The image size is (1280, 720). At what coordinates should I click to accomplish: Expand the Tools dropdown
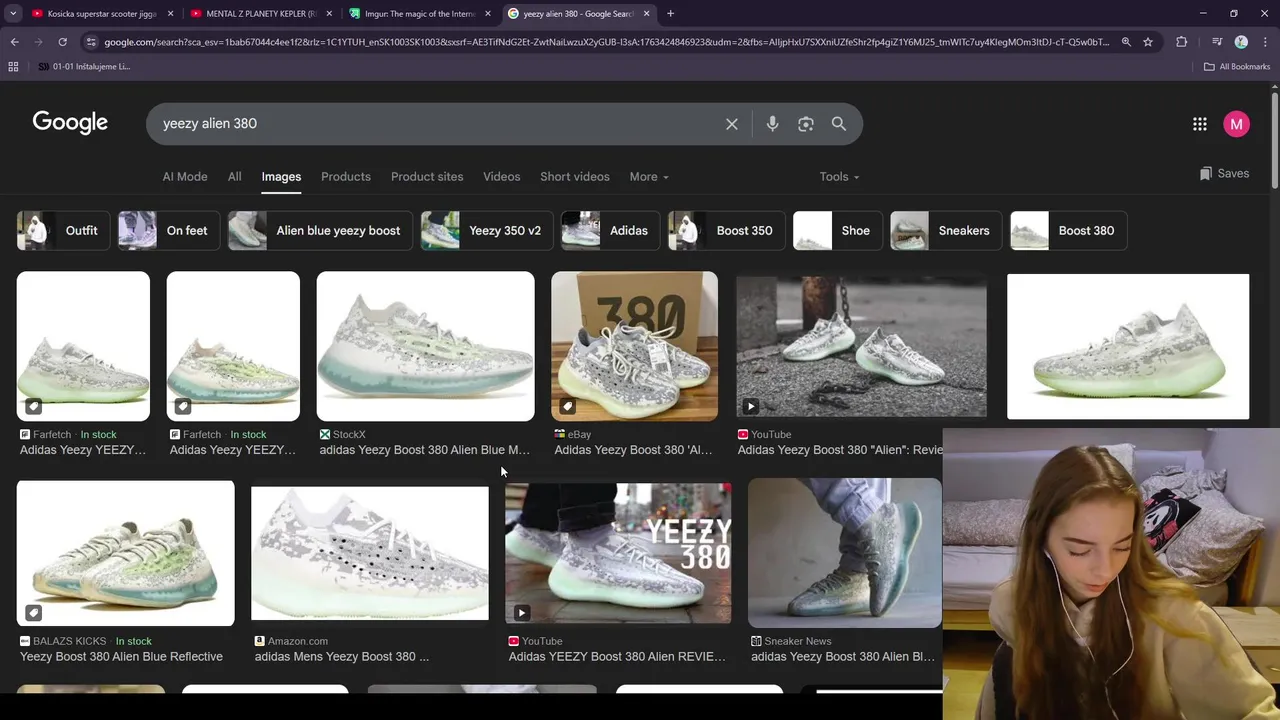[x=839, y=176]
